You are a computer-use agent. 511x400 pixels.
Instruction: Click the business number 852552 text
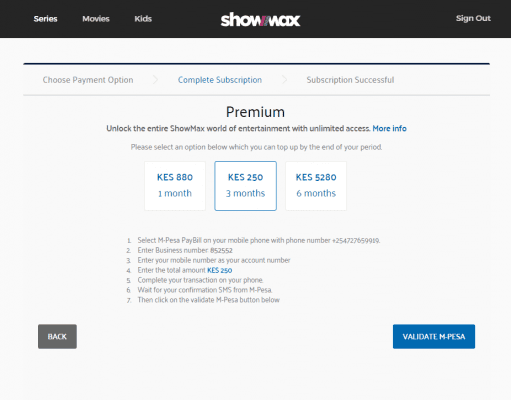[x=221, y=250]
